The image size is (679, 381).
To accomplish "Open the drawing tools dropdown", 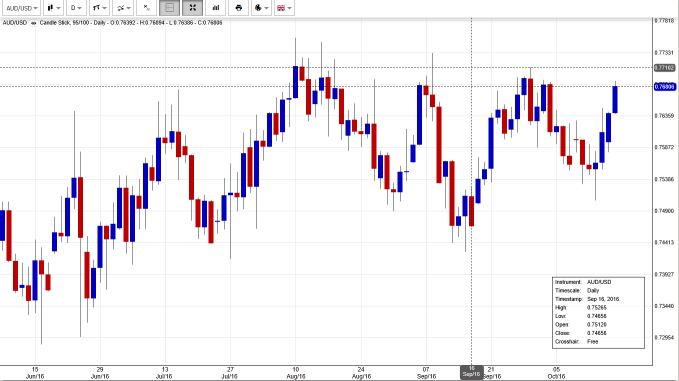I will [99, 8].
